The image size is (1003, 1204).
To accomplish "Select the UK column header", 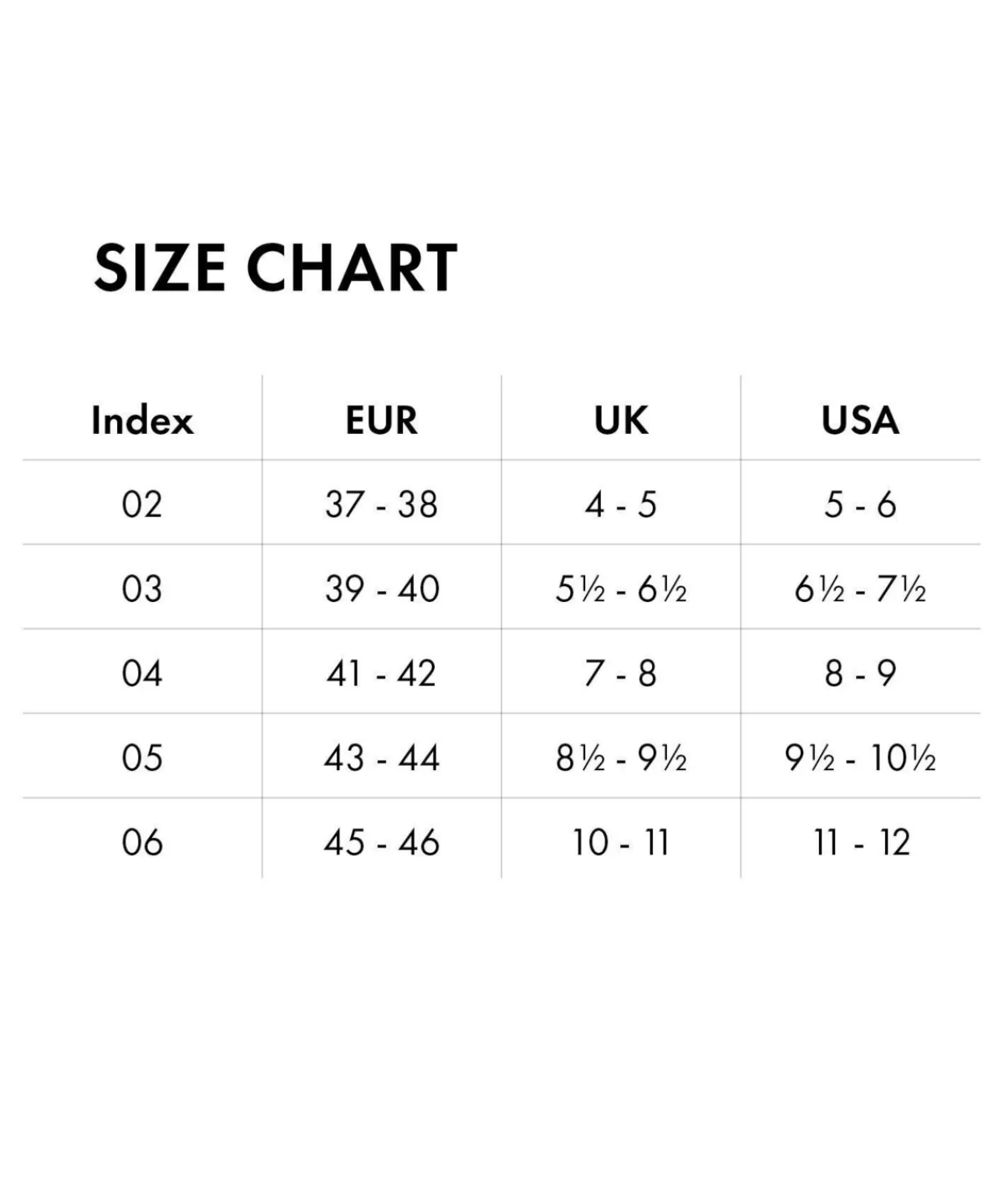I will click(x=621, y=420).
